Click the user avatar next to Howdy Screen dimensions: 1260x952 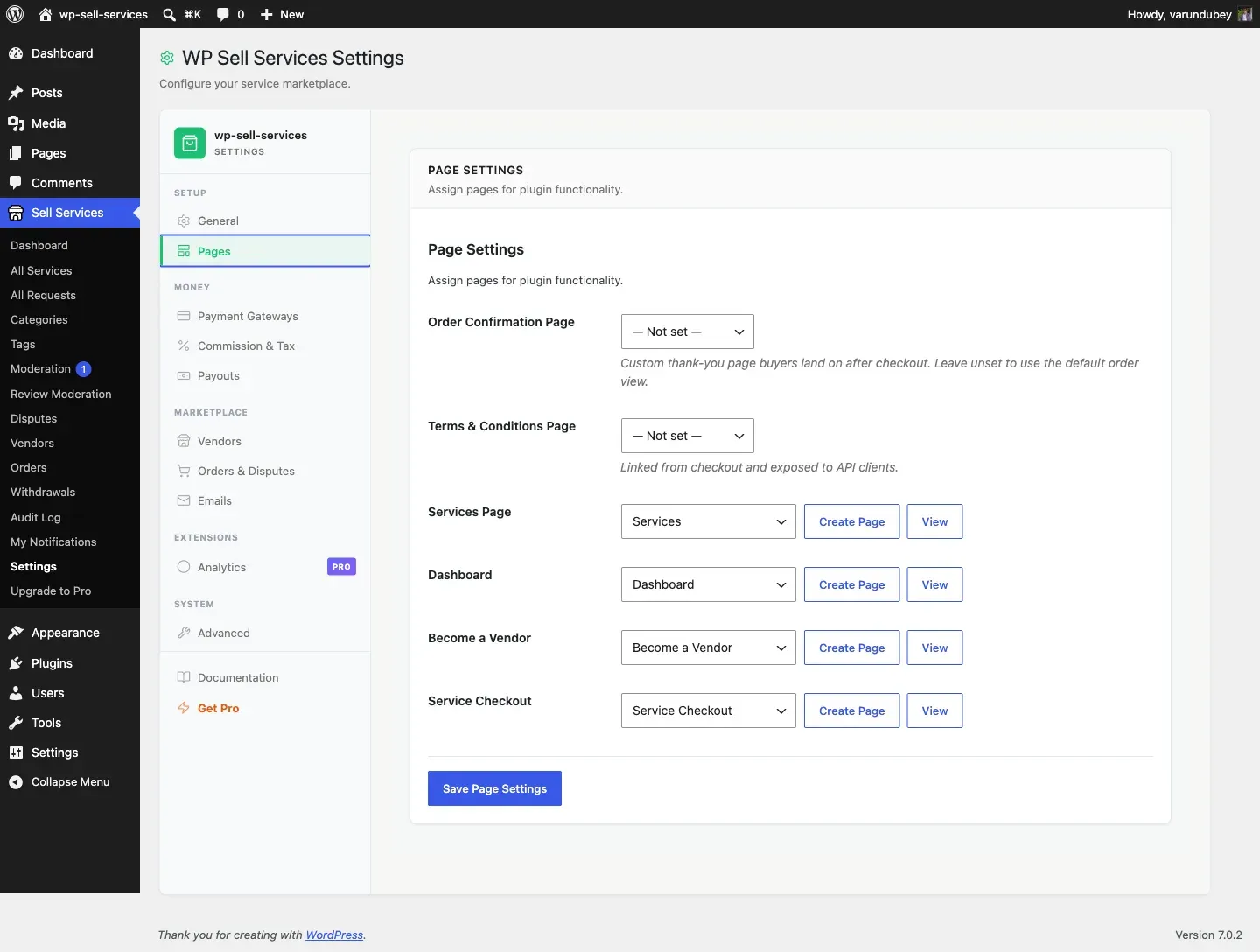tap(1245, 14)
